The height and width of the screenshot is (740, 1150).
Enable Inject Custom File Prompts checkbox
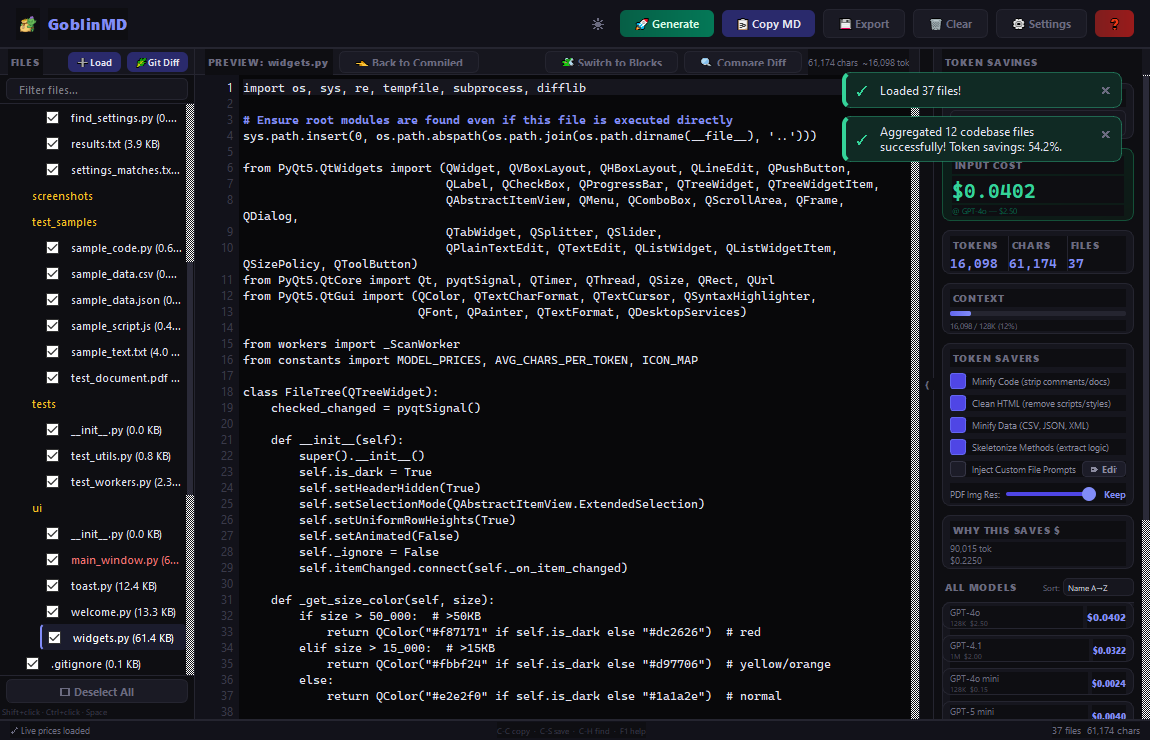pyautogui.click(x=958, y=469)
